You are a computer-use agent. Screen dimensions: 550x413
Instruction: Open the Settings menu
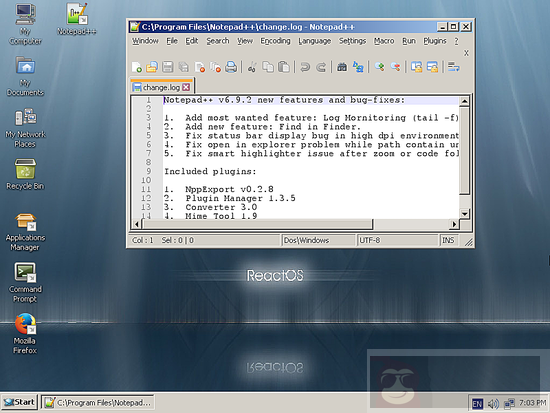[352, 41]
